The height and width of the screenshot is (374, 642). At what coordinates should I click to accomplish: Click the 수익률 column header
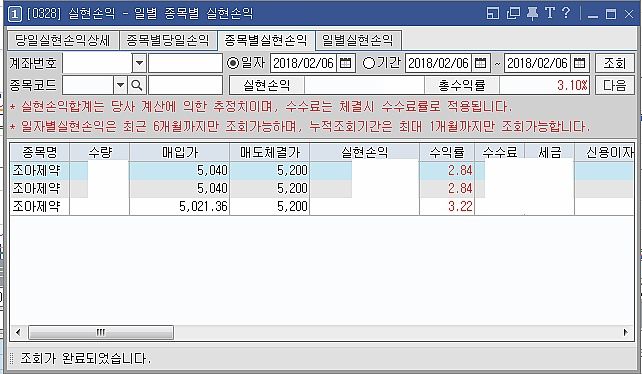[447, 152]
